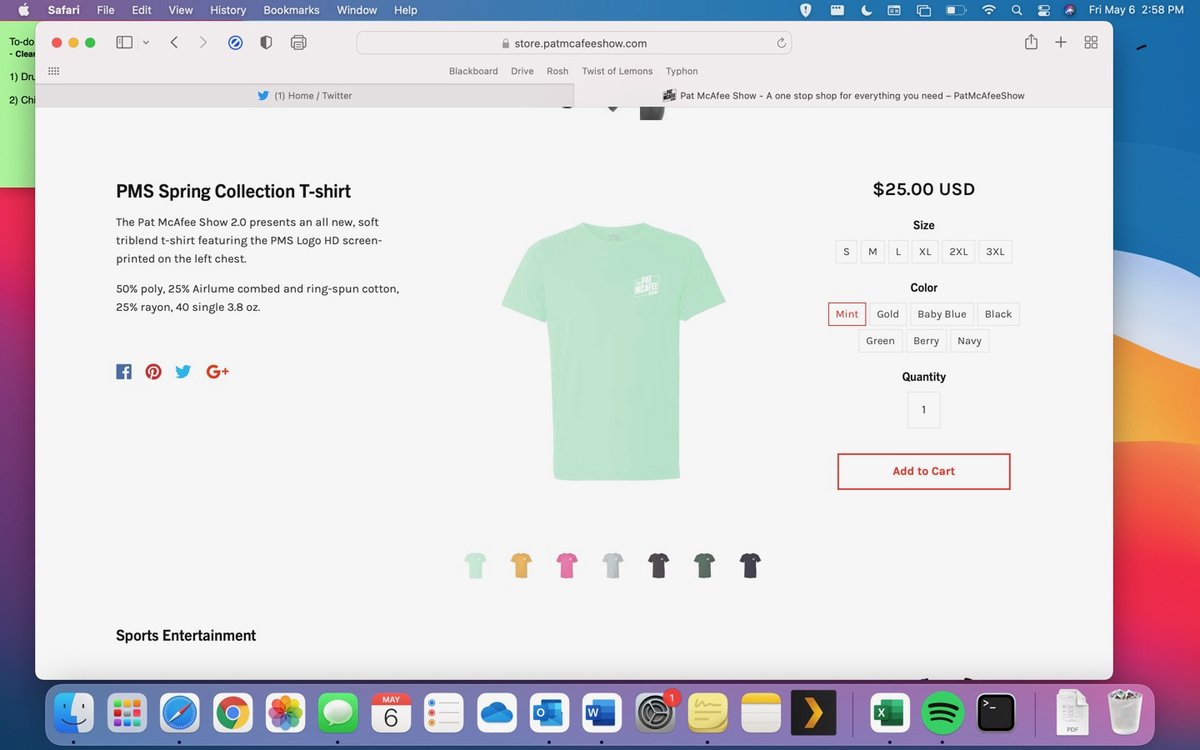Viewport: 1200px width, 750px height.
Task: Open the Rosh bookmark
Action: pos(557,71)
